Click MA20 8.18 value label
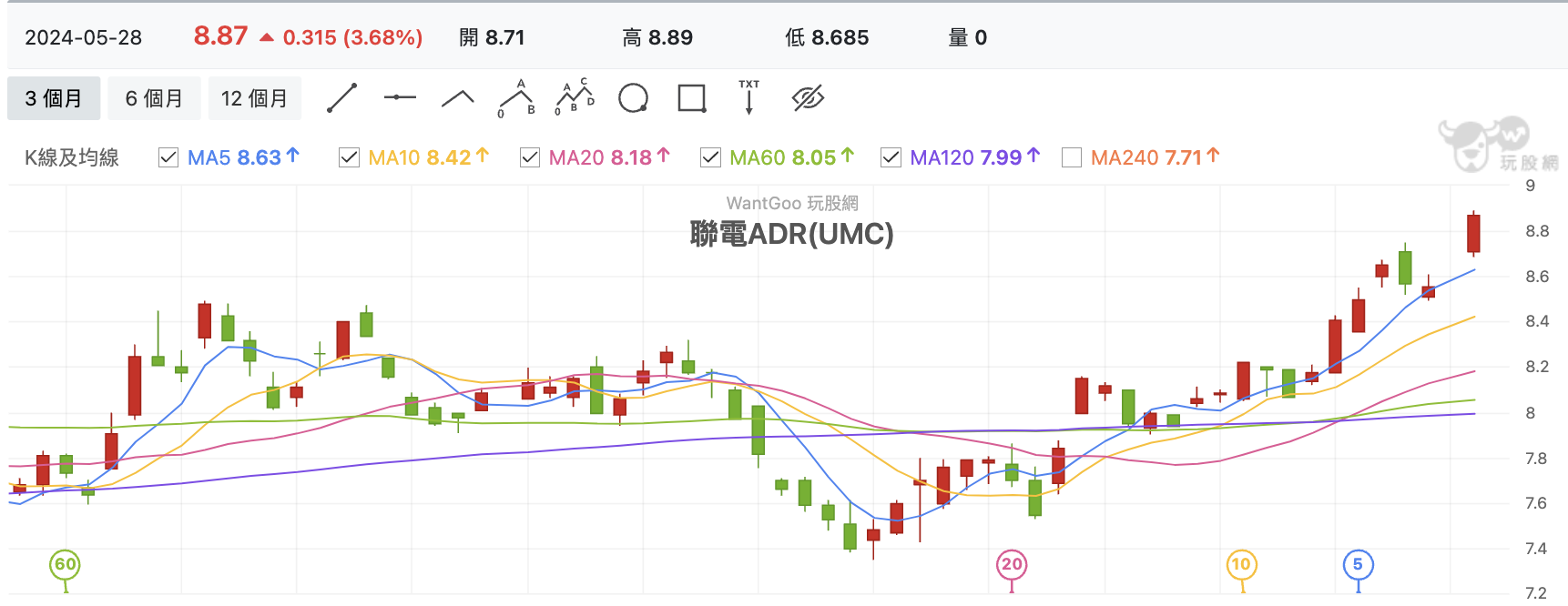Image resolution: width=1568 pixels, height=606 pixels. [x=609, y=157]
